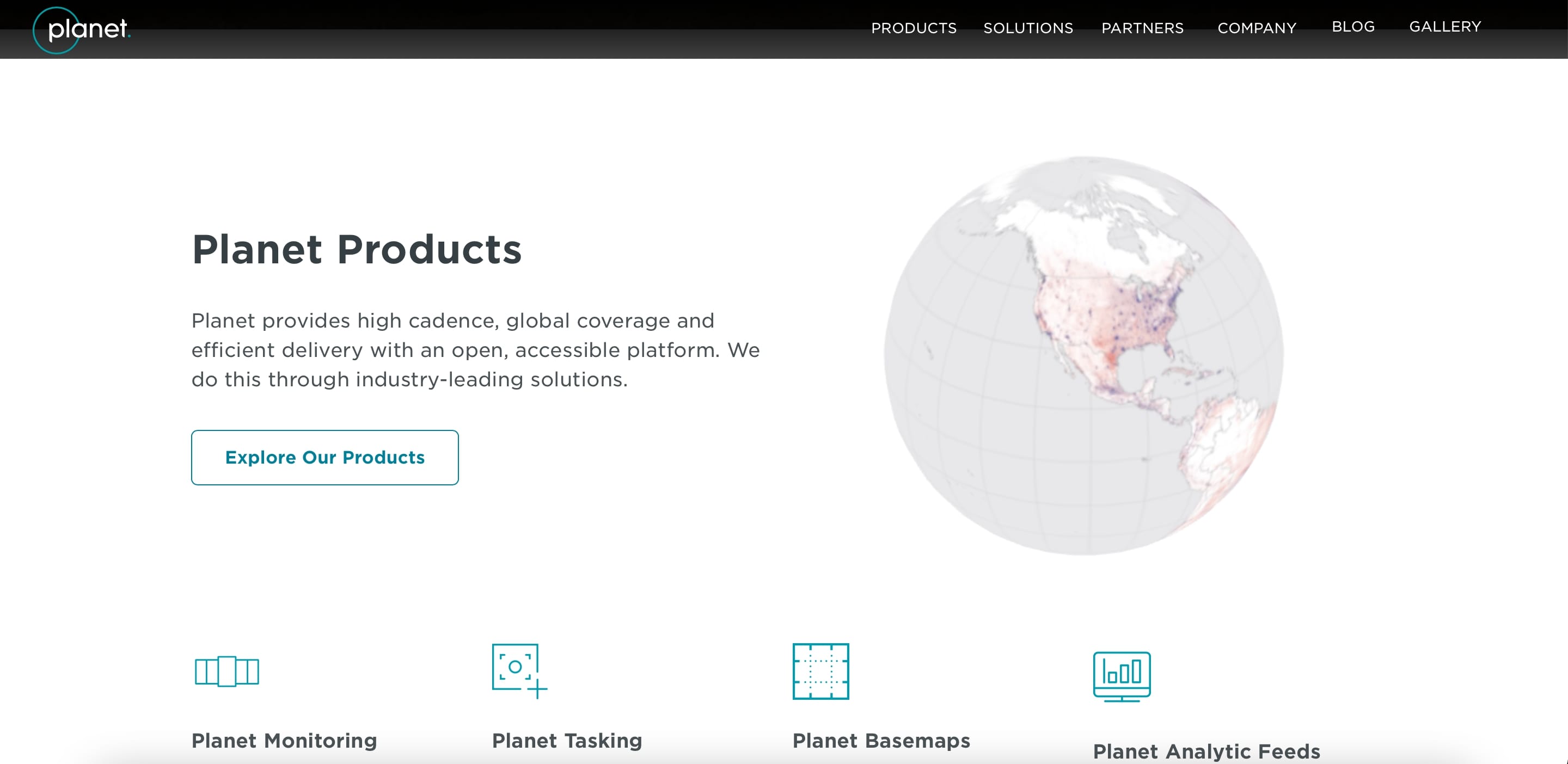The image size is (1568, 764).
Task: Open the Solutions menu
Action: pos(1028,28)
